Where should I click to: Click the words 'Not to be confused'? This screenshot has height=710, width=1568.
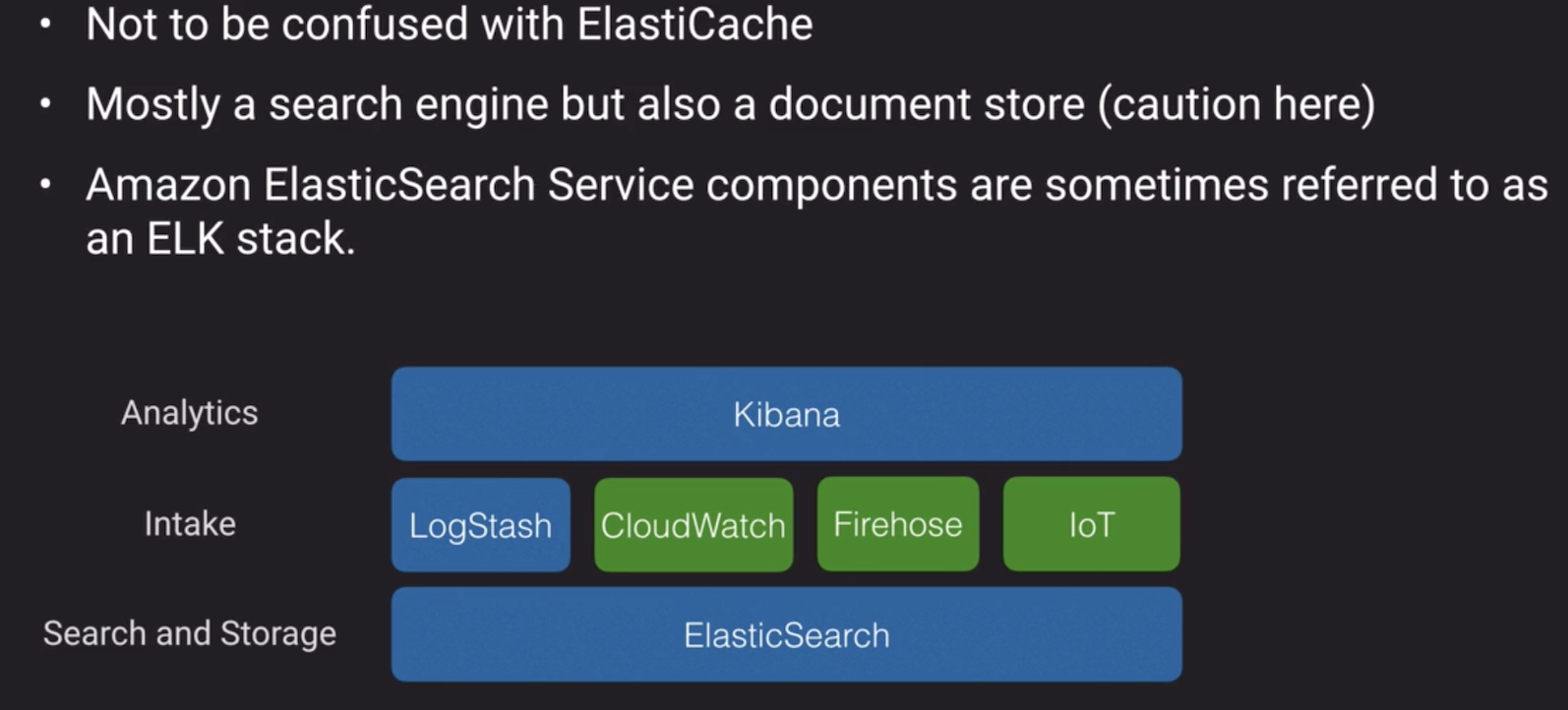[x=276, y=24]
